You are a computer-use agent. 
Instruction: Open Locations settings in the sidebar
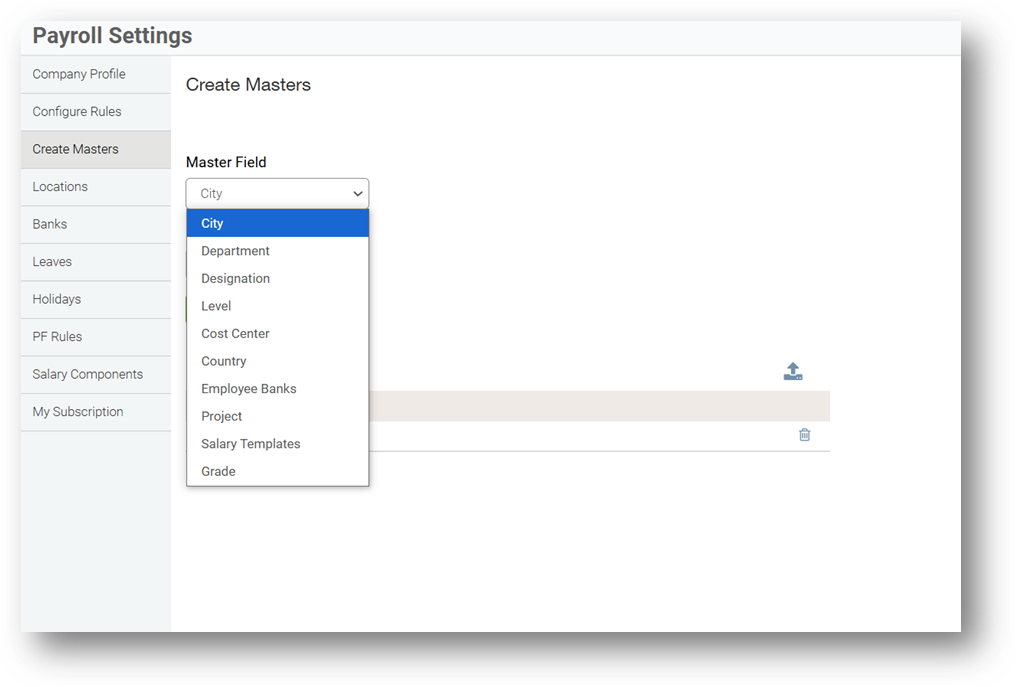click(96, 187)
